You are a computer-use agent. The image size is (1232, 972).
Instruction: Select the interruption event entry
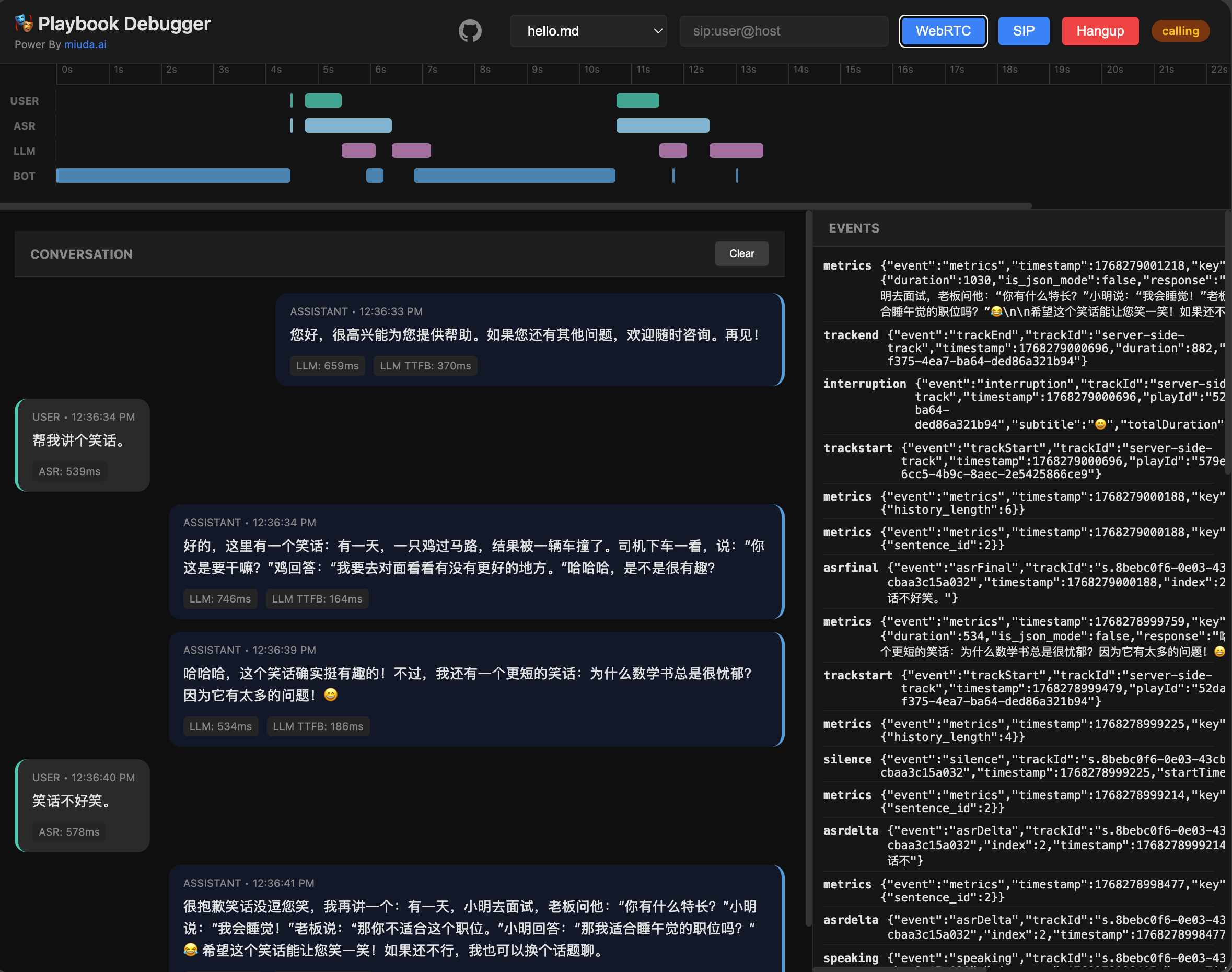pos(864,383)
